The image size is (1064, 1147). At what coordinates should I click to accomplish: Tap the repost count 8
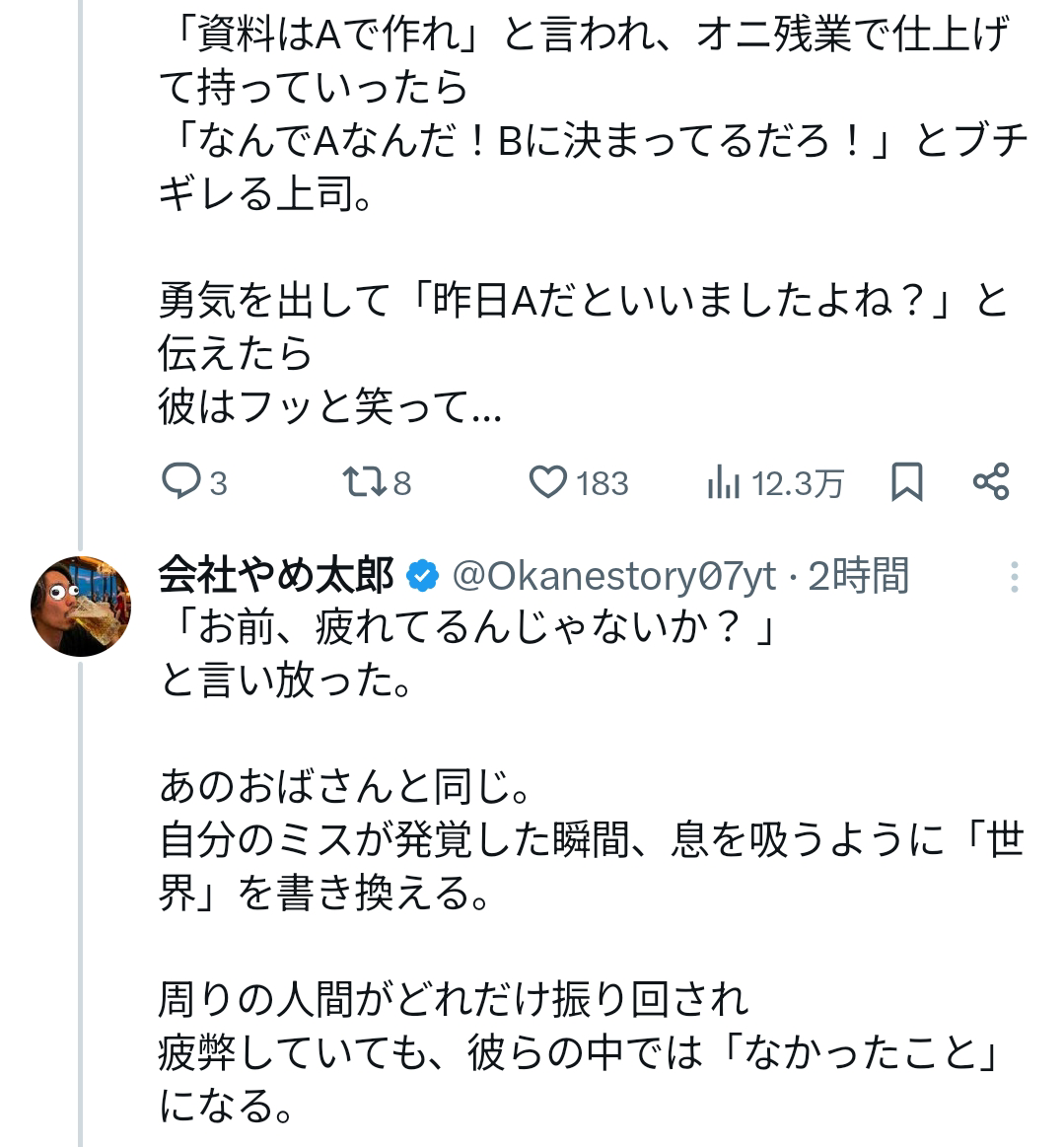click(401, 484)
